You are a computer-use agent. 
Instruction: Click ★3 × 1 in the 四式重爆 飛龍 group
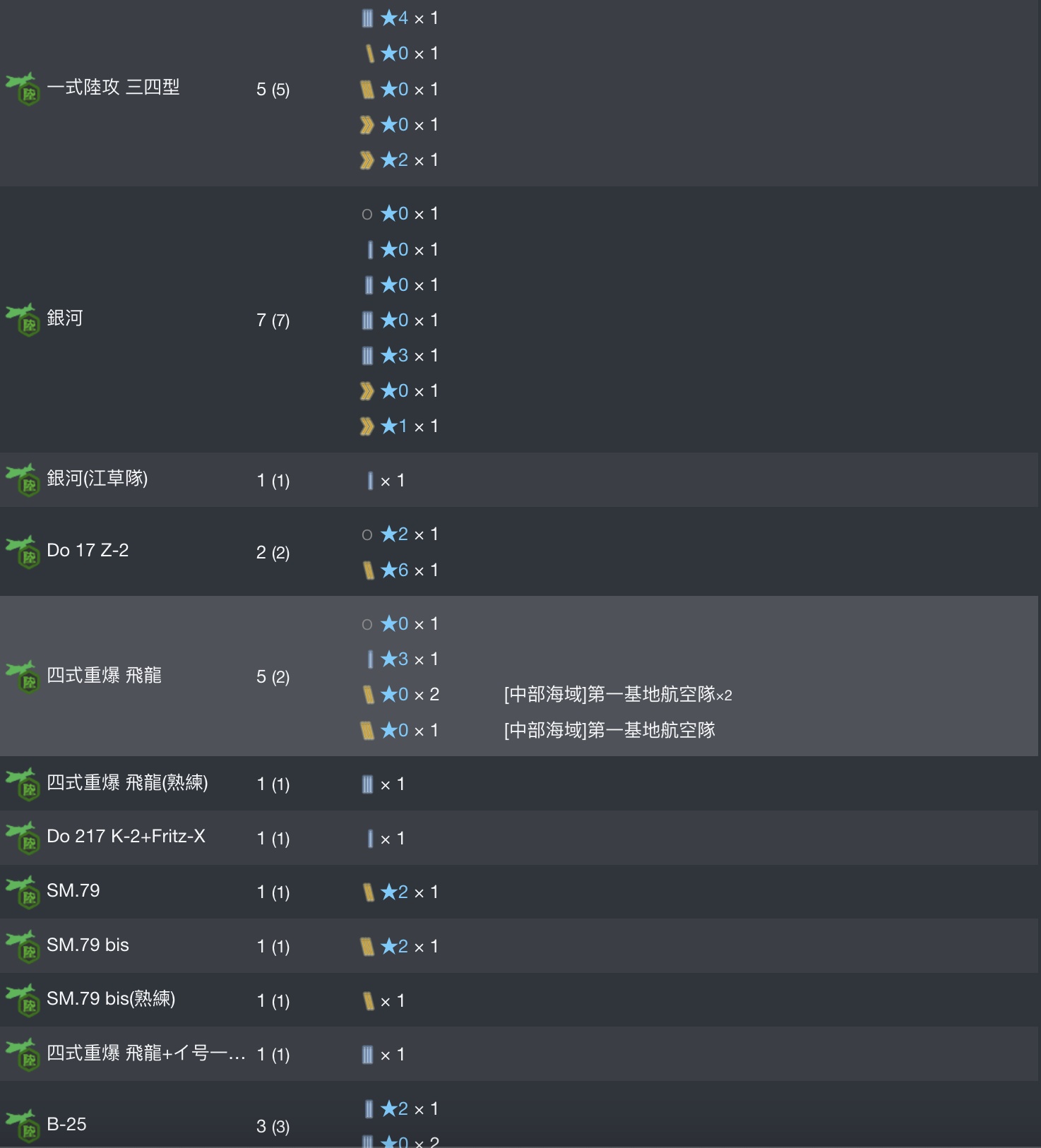410,659
